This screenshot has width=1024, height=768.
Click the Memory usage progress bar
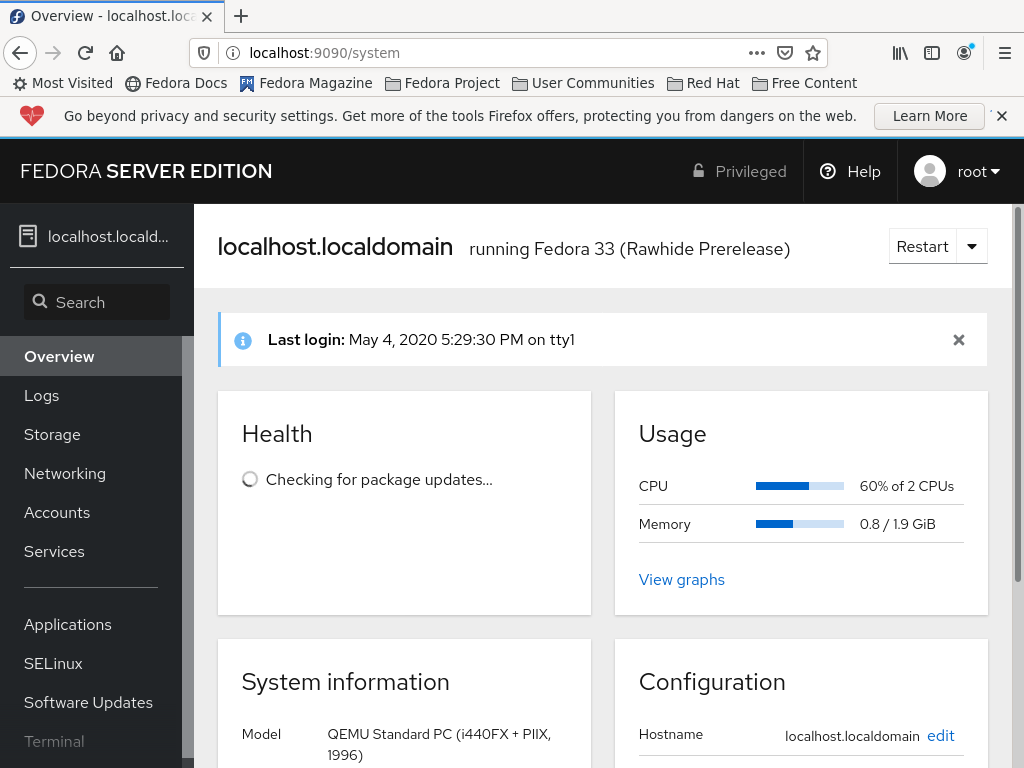[800, 524]
